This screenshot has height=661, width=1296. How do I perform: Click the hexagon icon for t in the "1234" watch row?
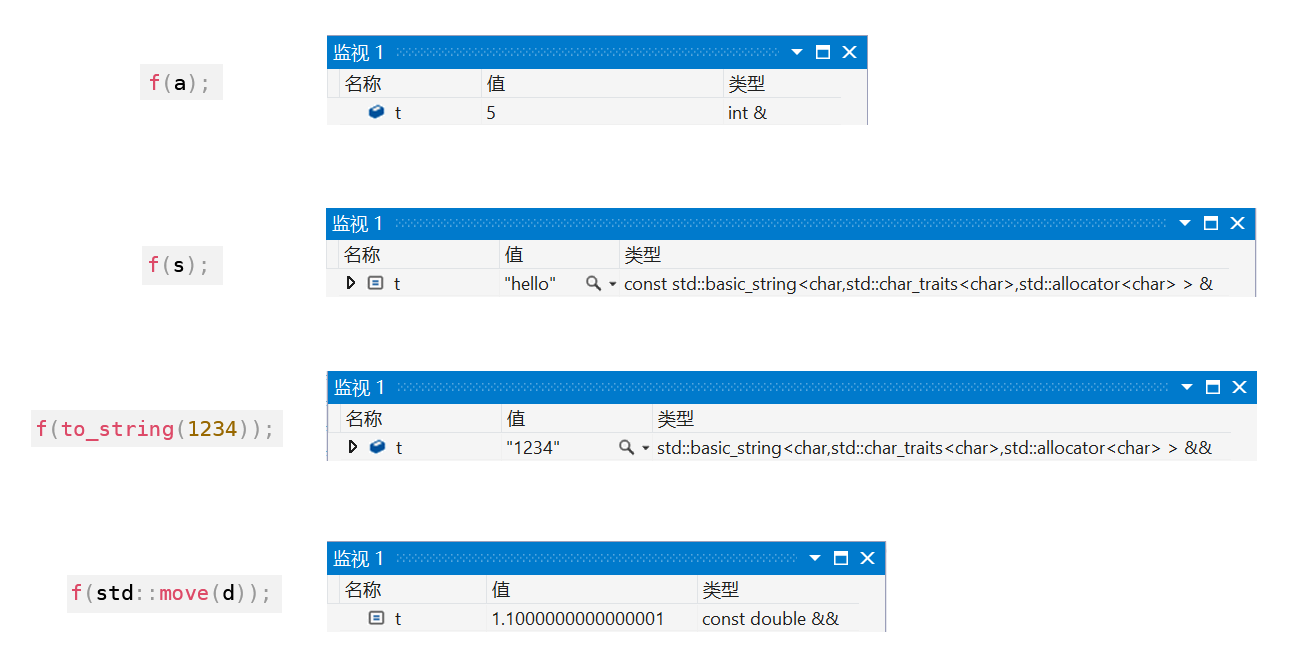point(375,447)
